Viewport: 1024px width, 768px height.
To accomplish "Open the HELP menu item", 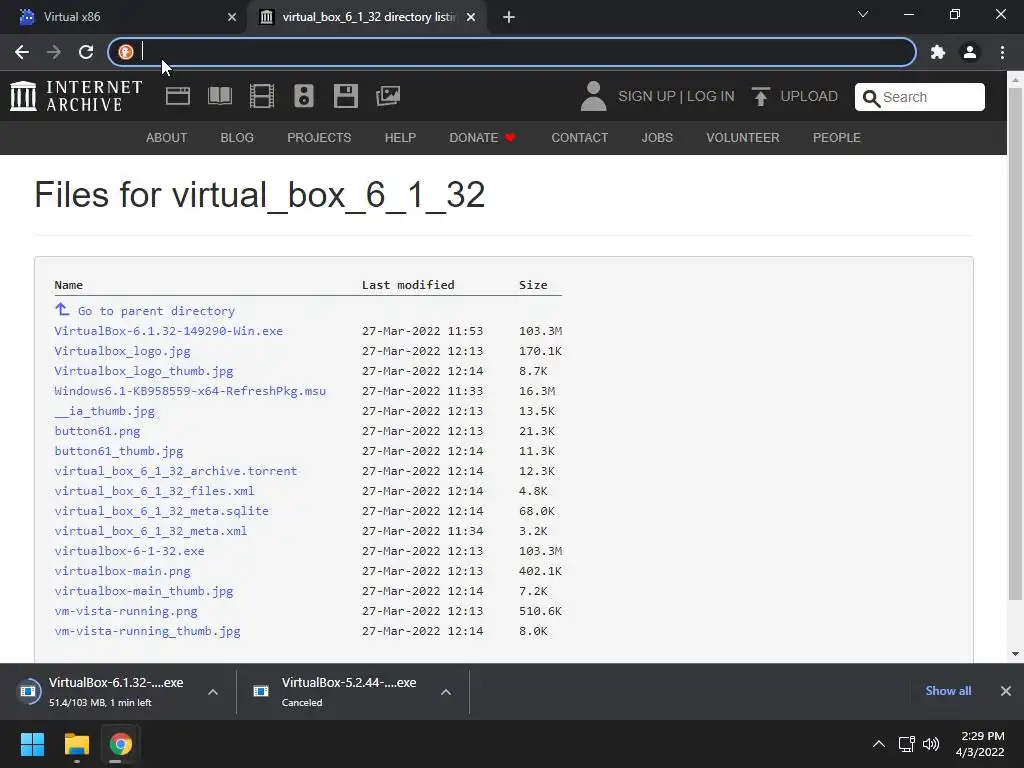I will (x=400, y=138).
